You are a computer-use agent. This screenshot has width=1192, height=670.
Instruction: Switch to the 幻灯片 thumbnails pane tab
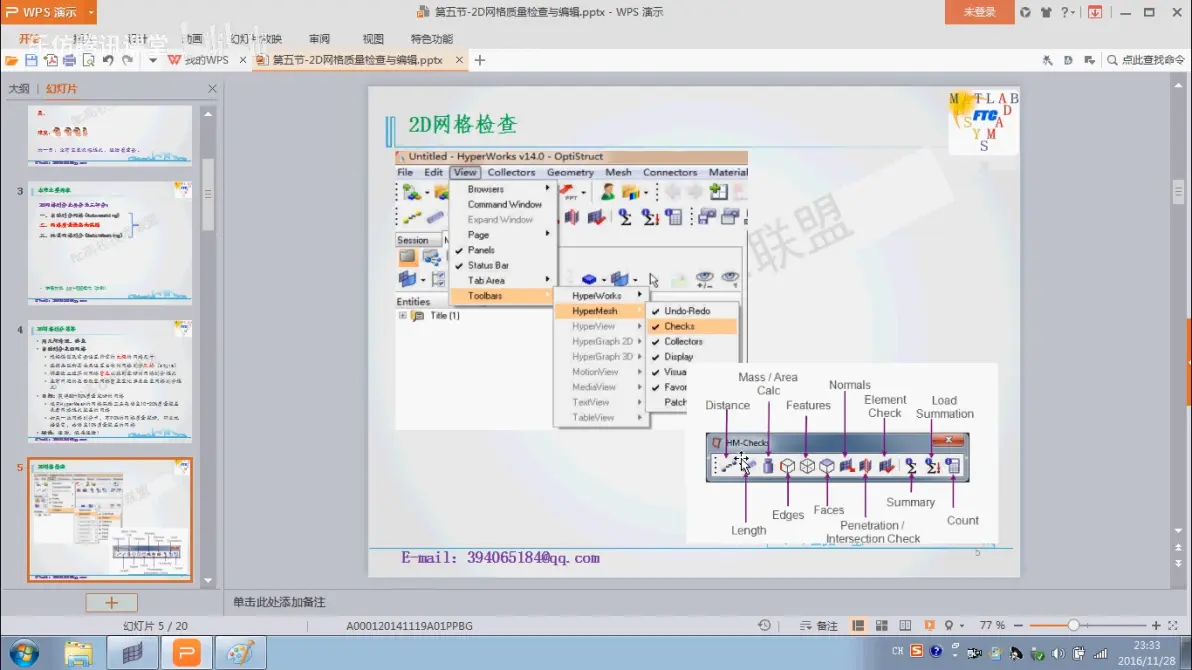62,89
